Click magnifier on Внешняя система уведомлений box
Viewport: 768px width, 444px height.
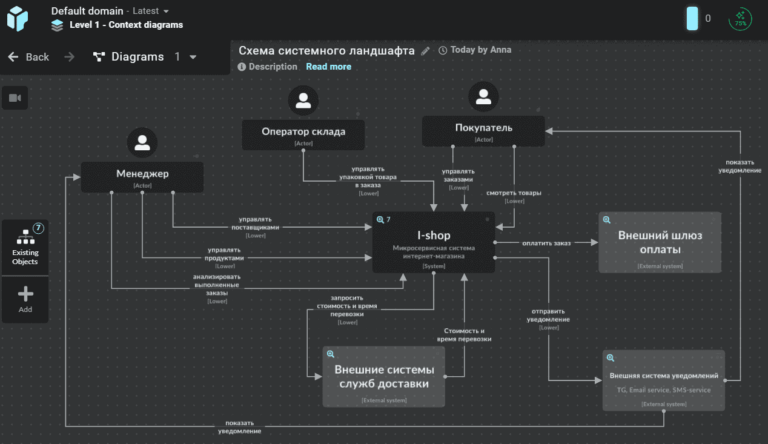pos(610,358)
